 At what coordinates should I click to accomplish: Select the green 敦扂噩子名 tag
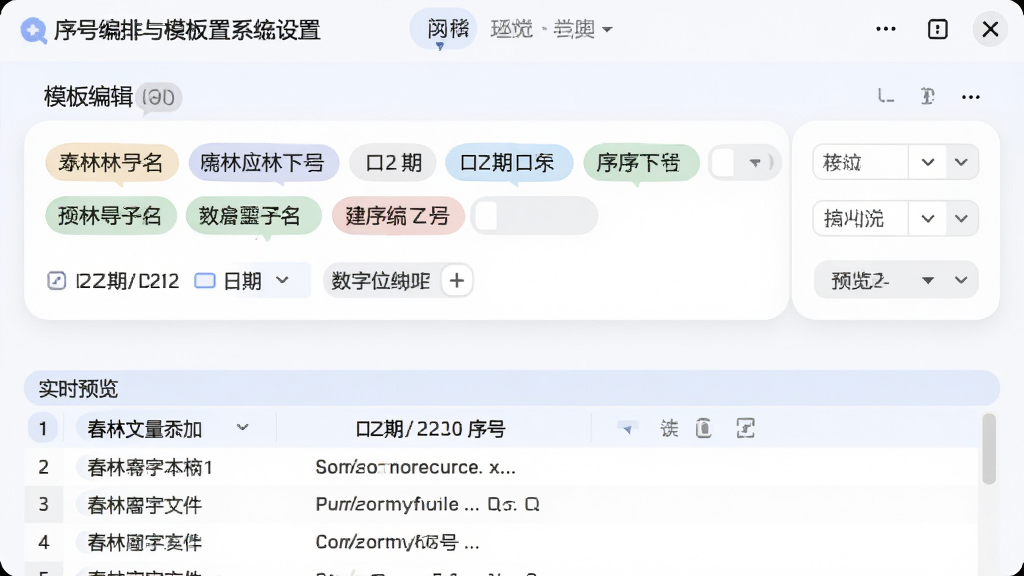pos(253,216)
